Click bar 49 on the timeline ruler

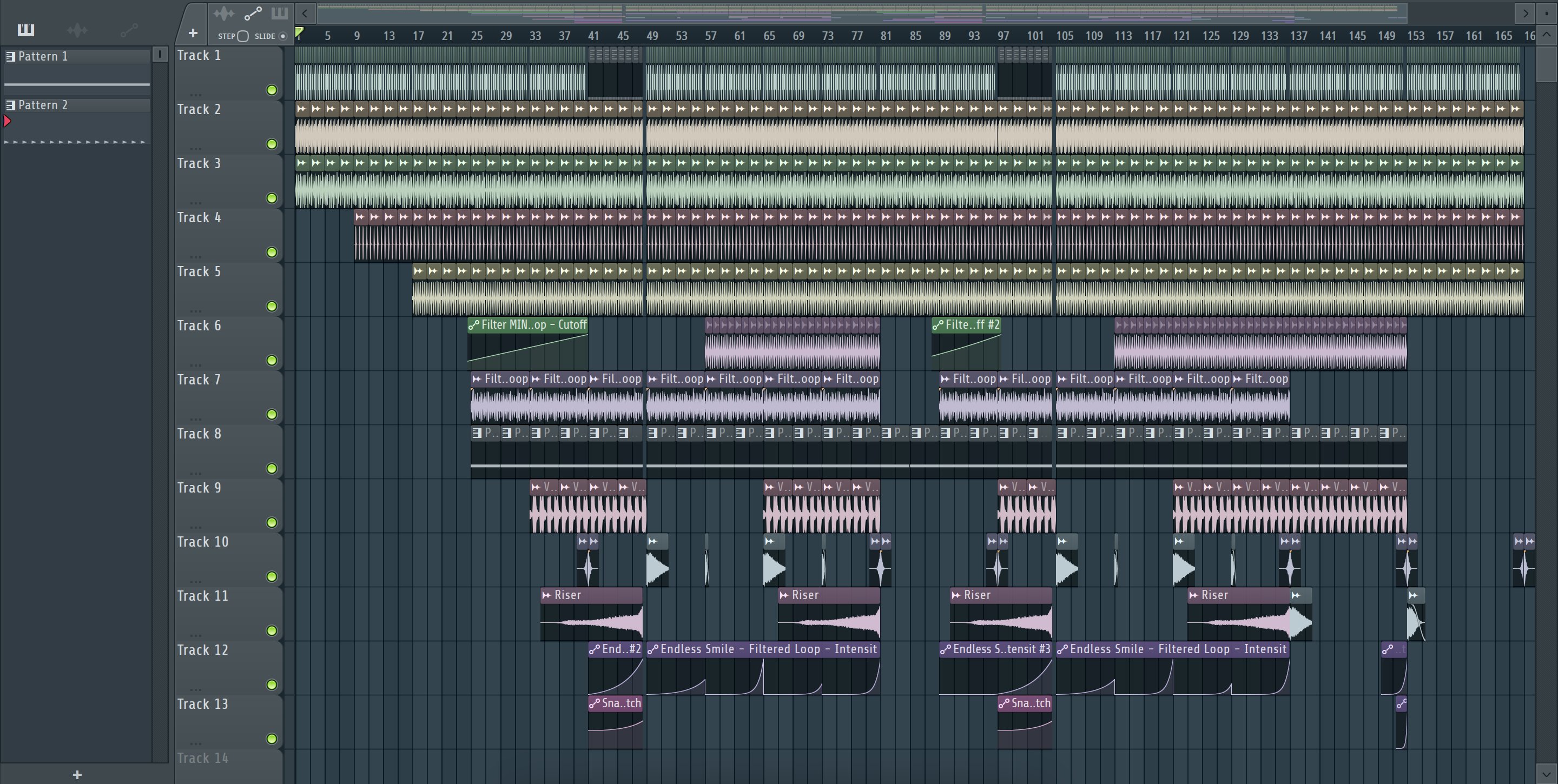[x=652, y=36]
